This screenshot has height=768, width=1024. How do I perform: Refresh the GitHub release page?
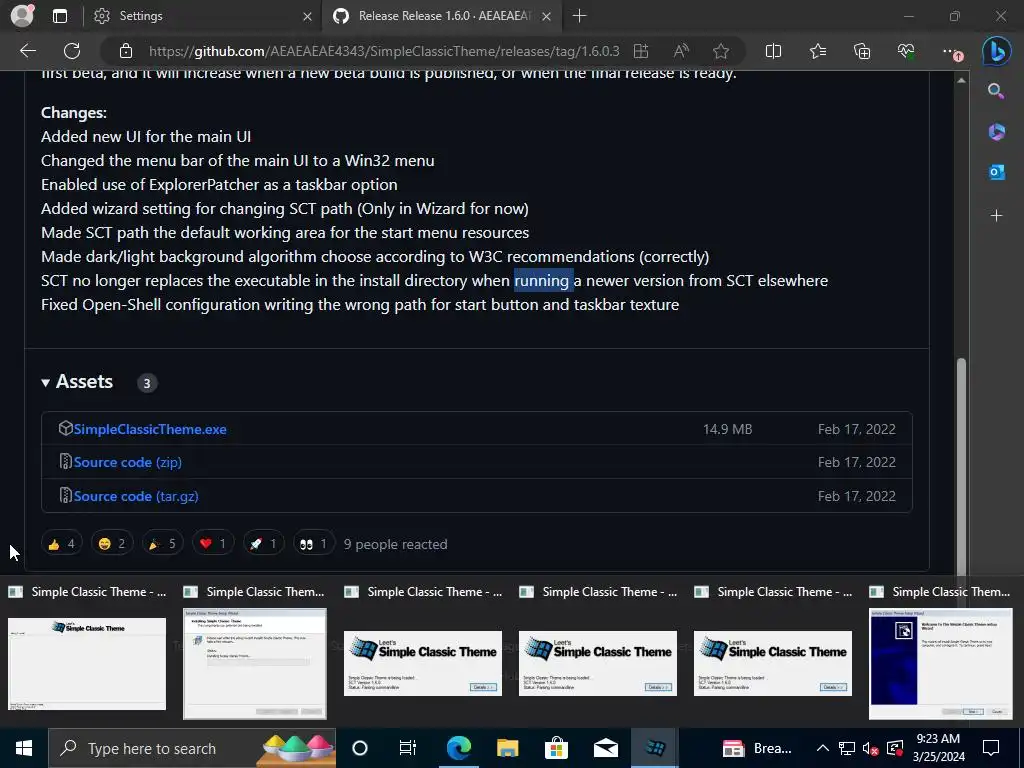point(72,51)
